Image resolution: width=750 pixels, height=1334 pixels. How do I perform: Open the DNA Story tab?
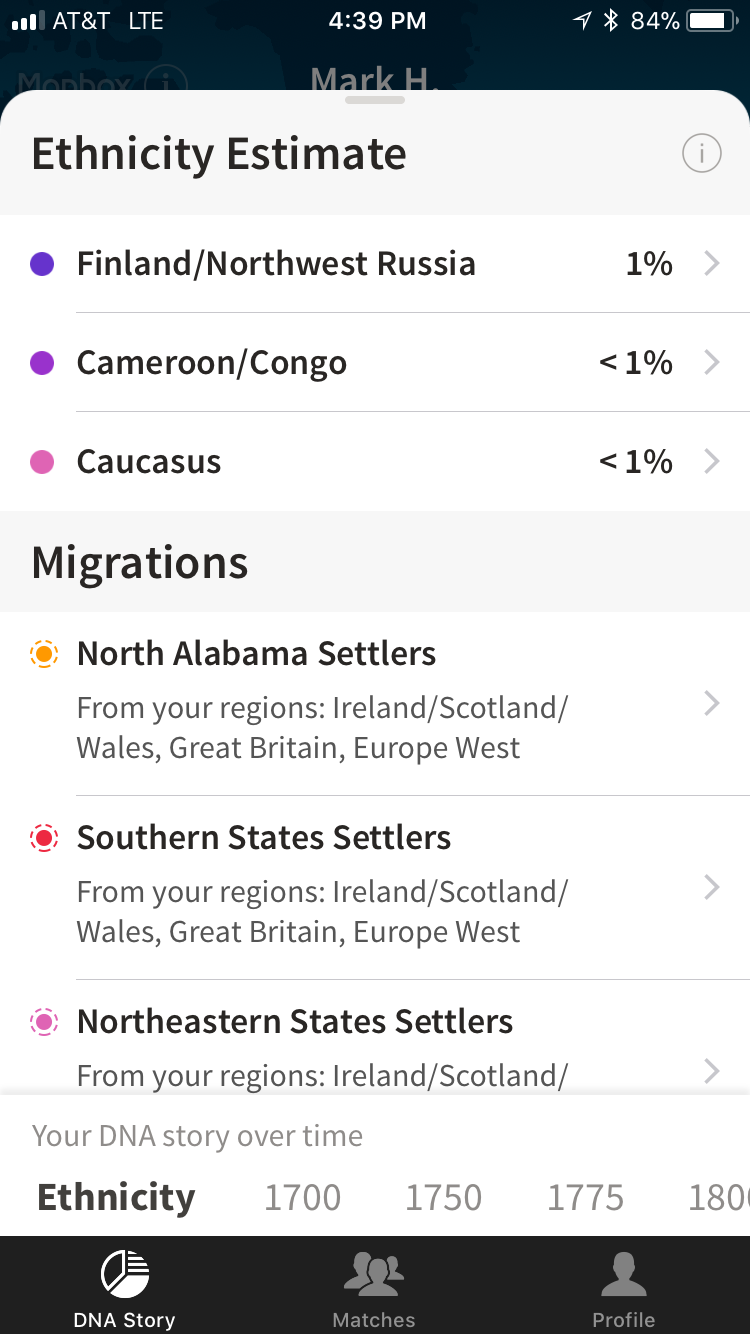124,1288
